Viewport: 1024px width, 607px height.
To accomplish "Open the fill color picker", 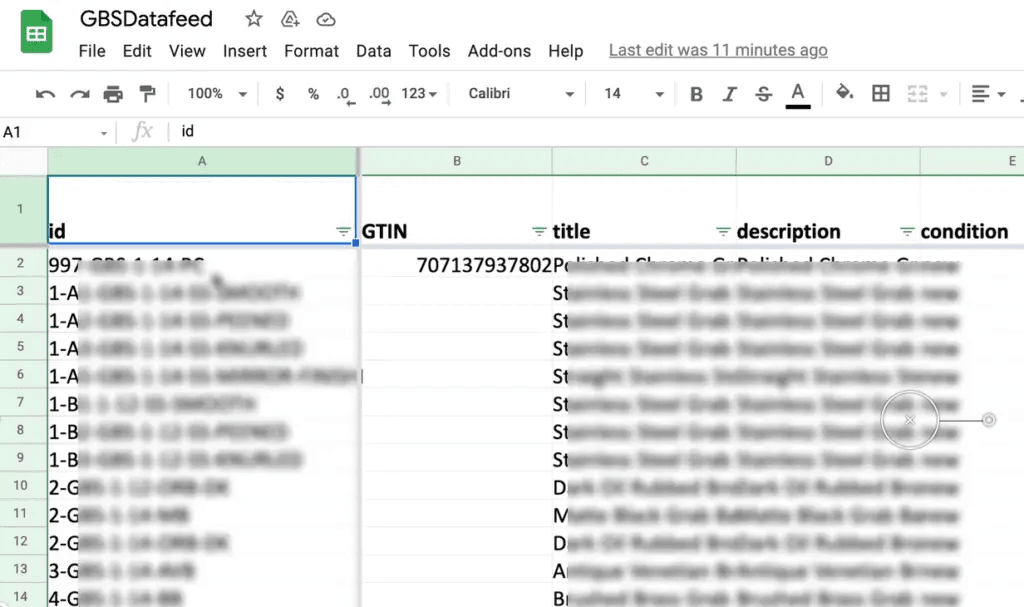I will point(845,93).
